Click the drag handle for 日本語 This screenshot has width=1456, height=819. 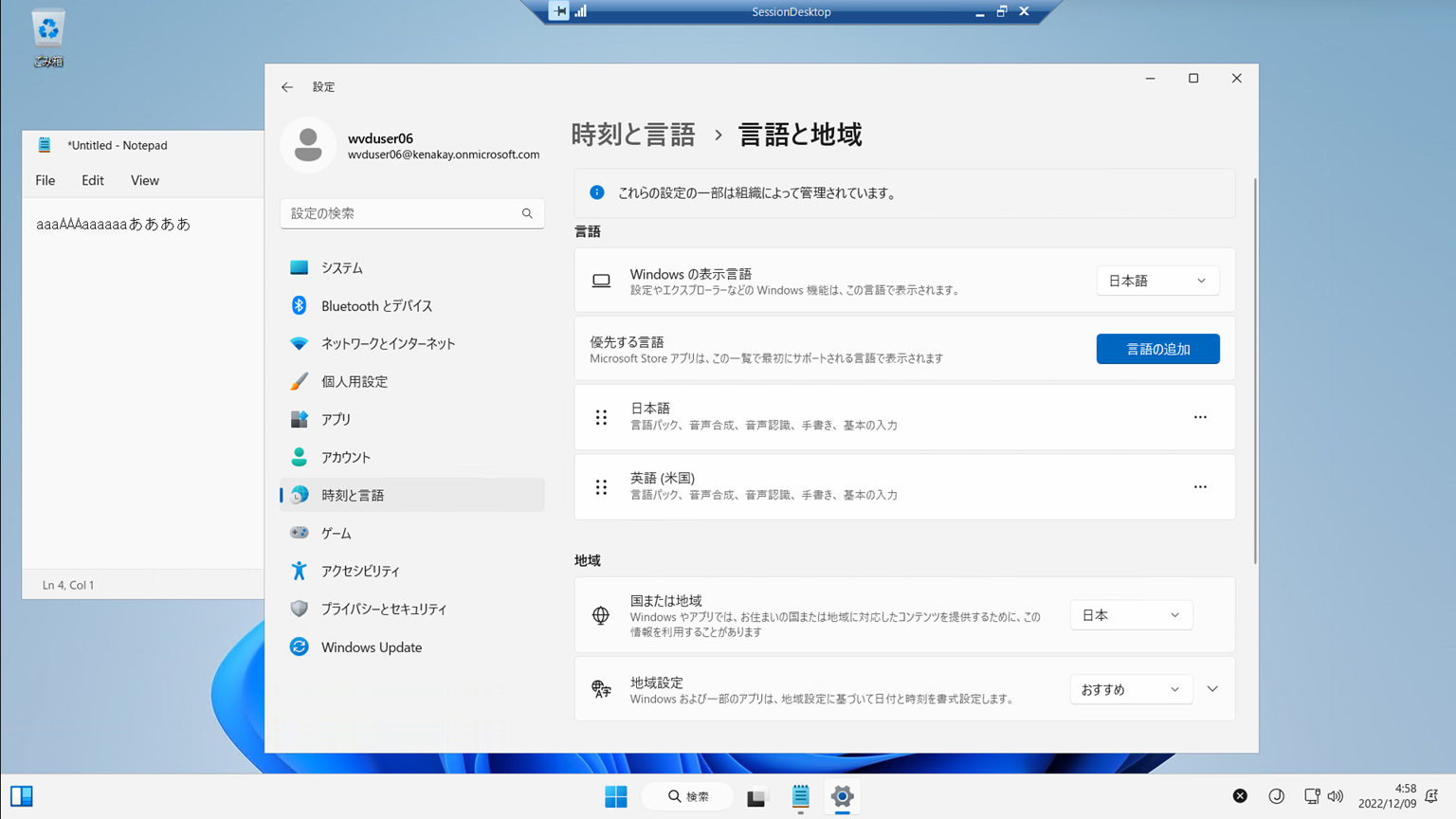click(x=601, y=417)
